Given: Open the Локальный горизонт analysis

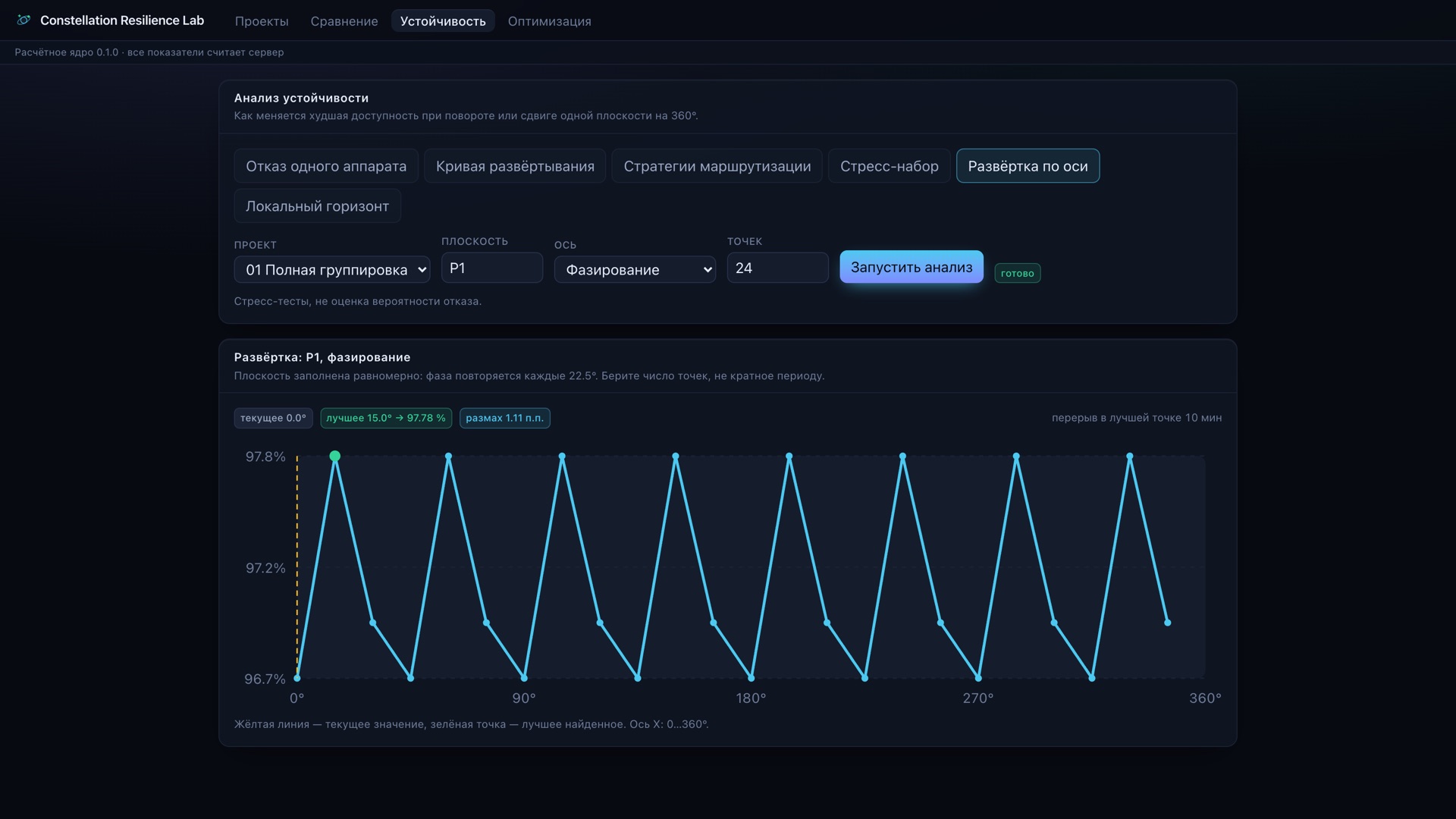Looking at the screenshot, I should point(317,206).
